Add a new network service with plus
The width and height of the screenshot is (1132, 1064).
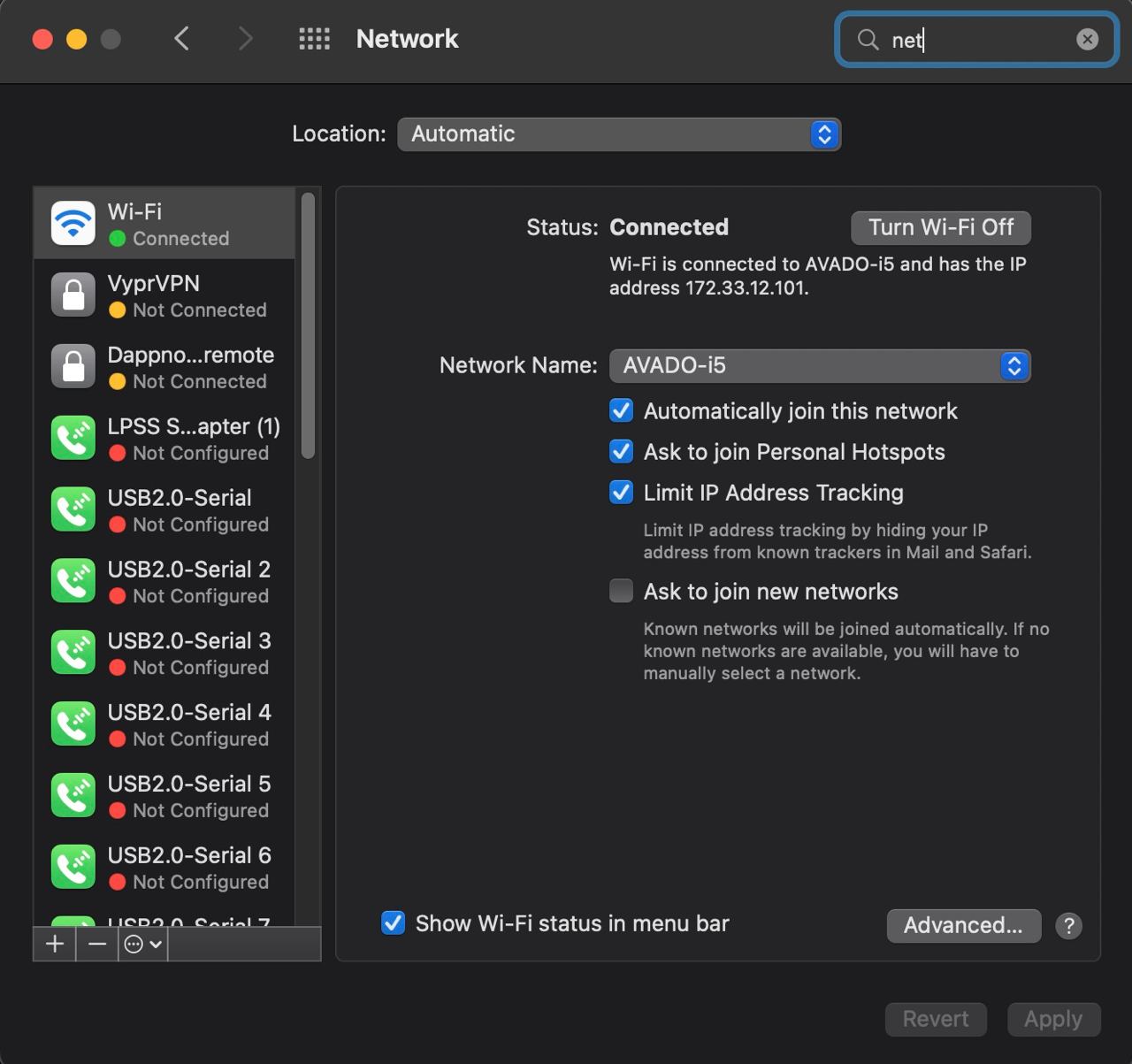(x=55, y=944)
